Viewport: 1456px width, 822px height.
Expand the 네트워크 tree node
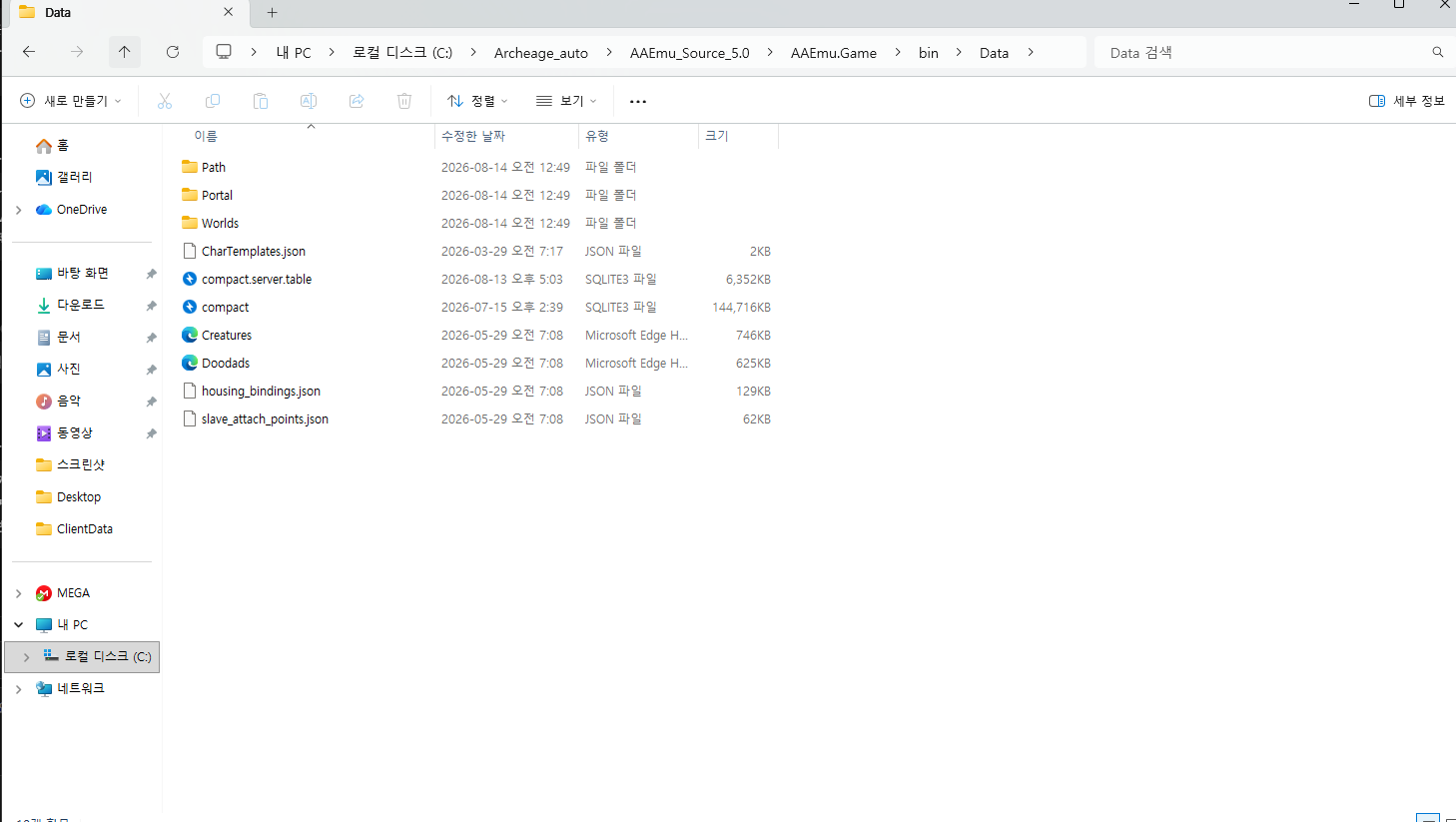(18, 689)
